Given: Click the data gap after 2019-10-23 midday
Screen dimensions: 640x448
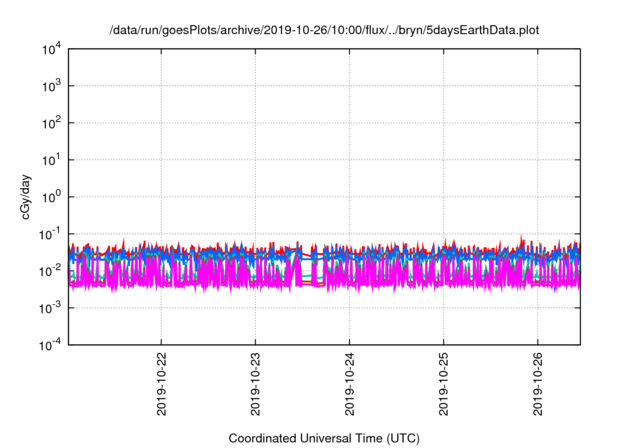Looking at the screenshot, I should (308, 265).
